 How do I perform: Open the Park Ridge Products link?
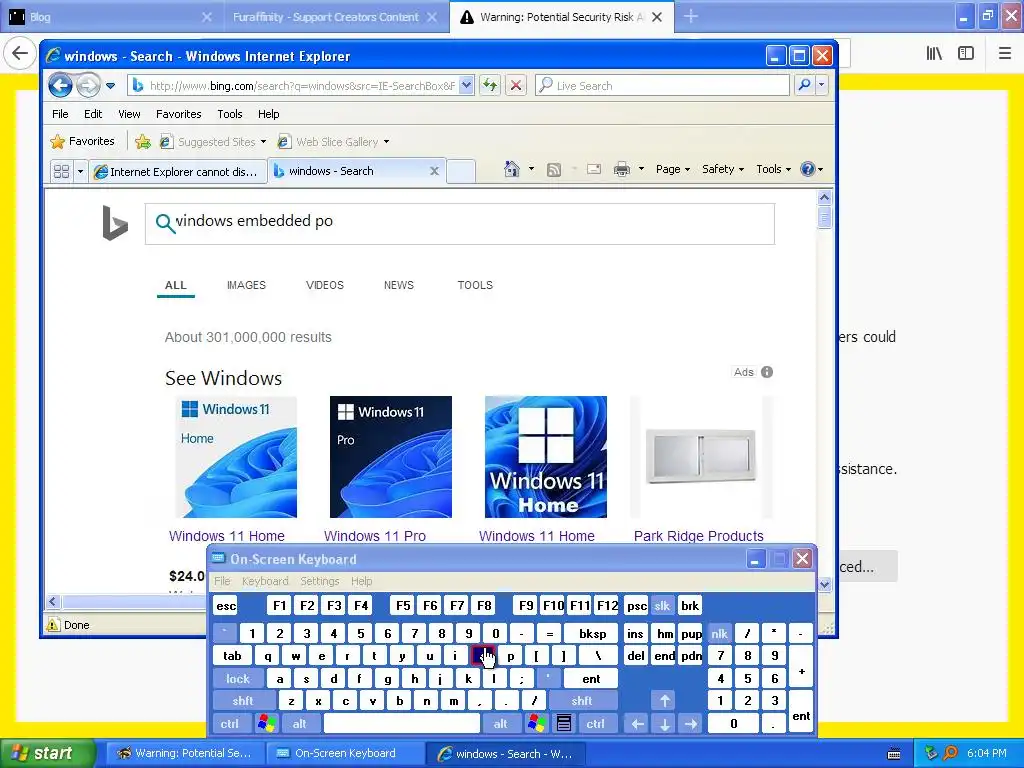[x=698, y=536]
